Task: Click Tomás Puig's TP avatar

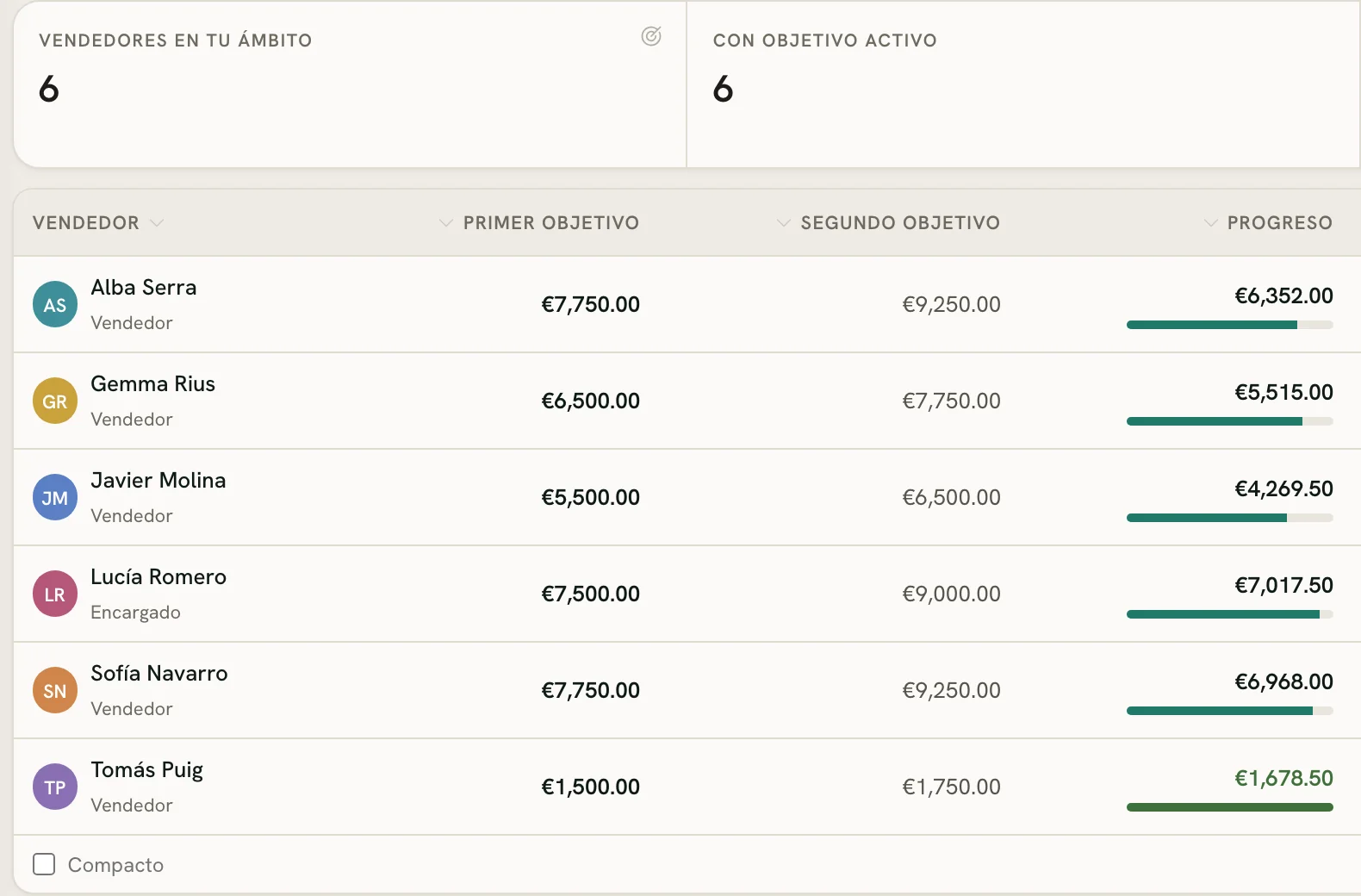Action: pos(55,787)
